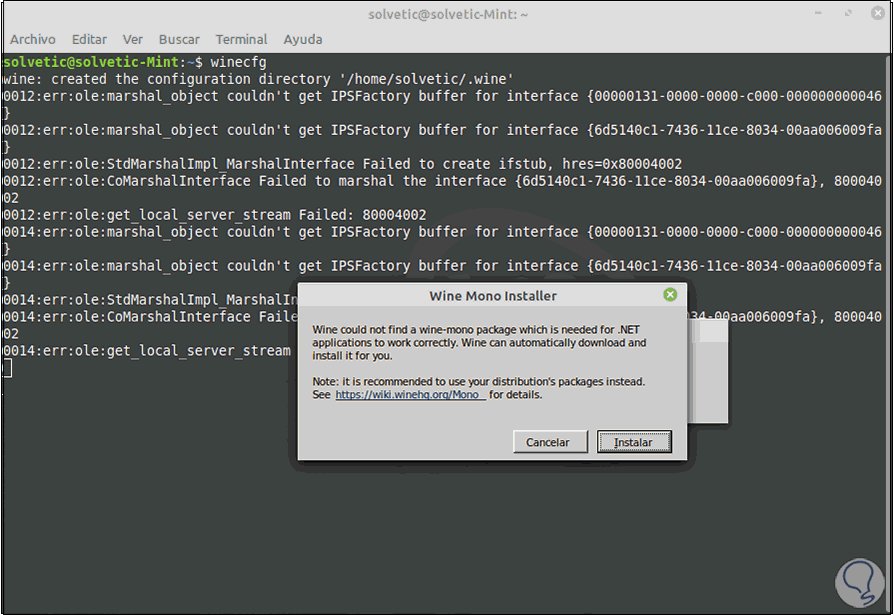Click the solvetic@solvetic-Mint prompt text
This screenshot has width=894, height=615.
[x=91, y=62]
